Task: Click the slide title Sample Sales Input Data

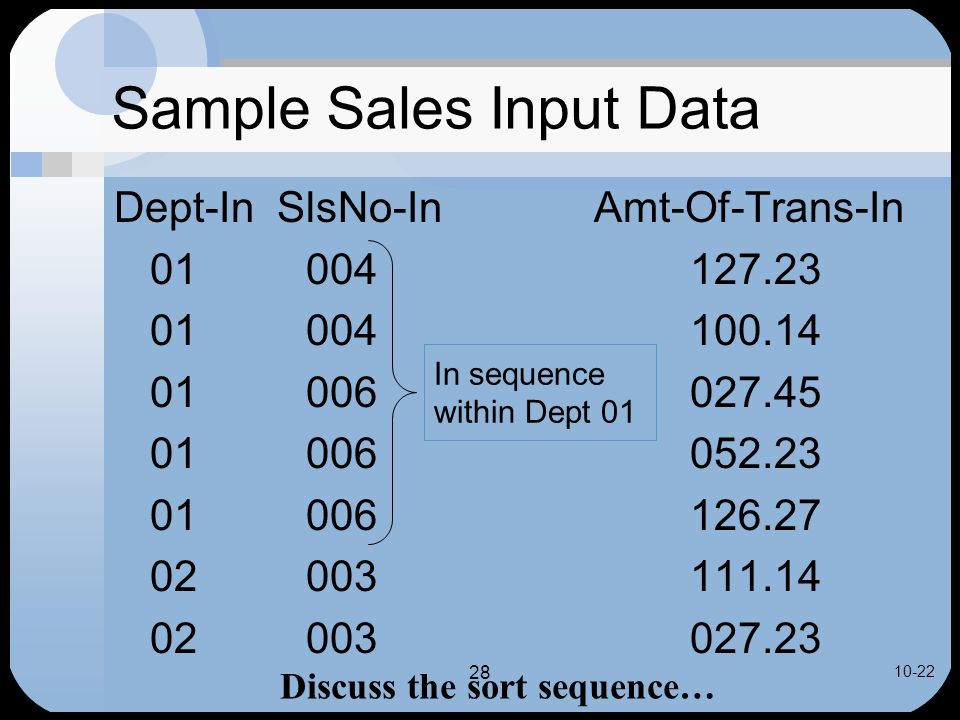Action: (x=435, y=109)
